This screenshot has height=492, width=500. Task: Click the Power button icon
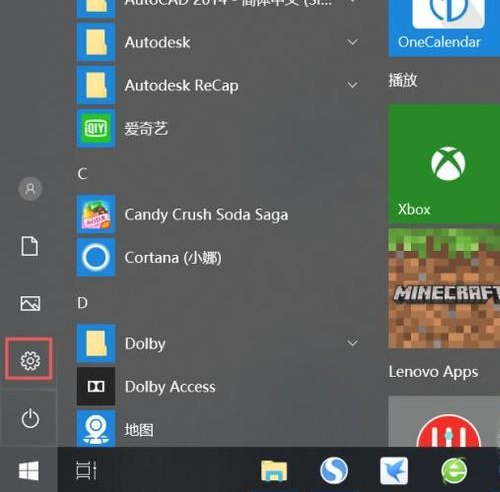30,418
